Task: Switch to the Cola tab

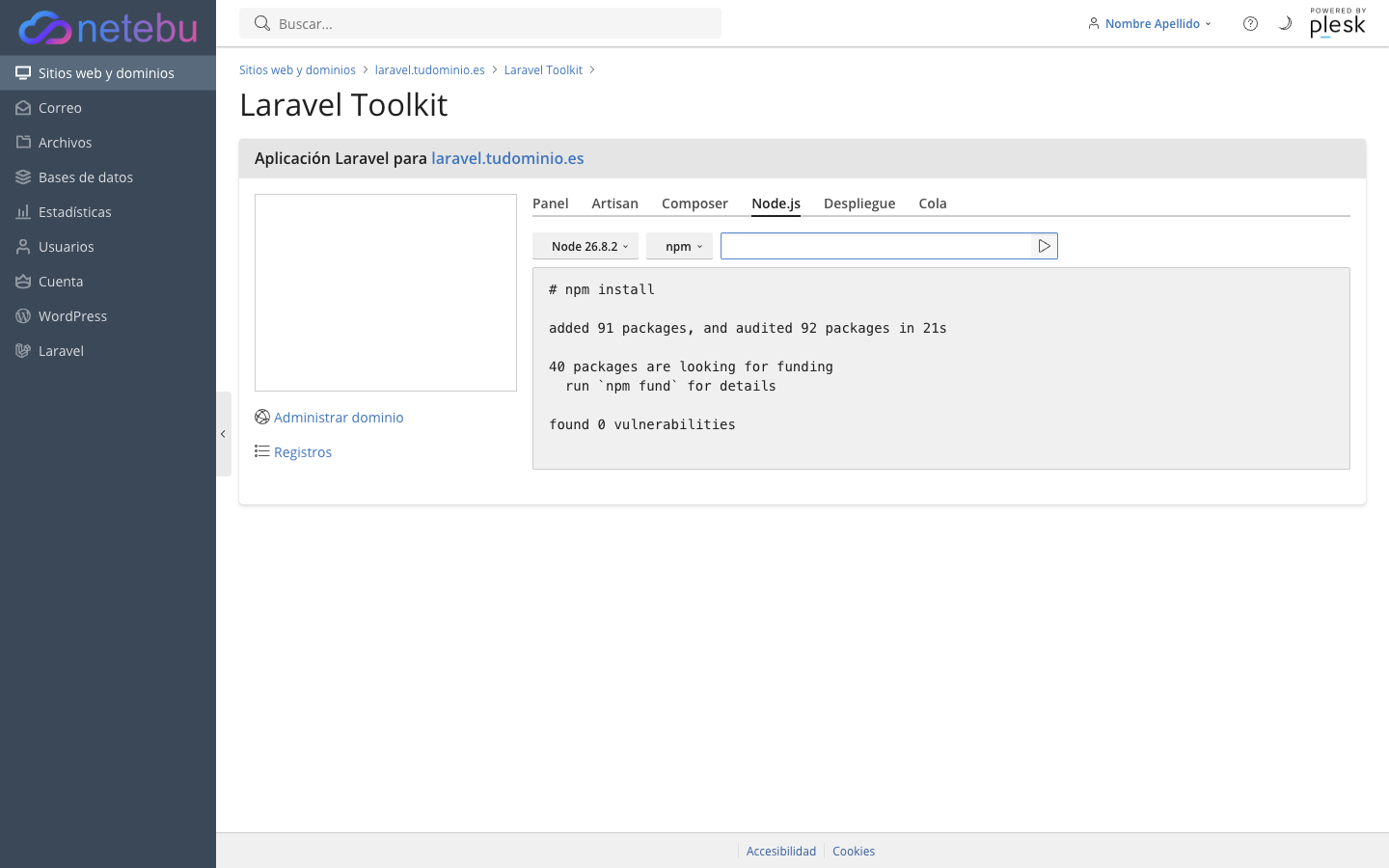Action: pos(933,203)
